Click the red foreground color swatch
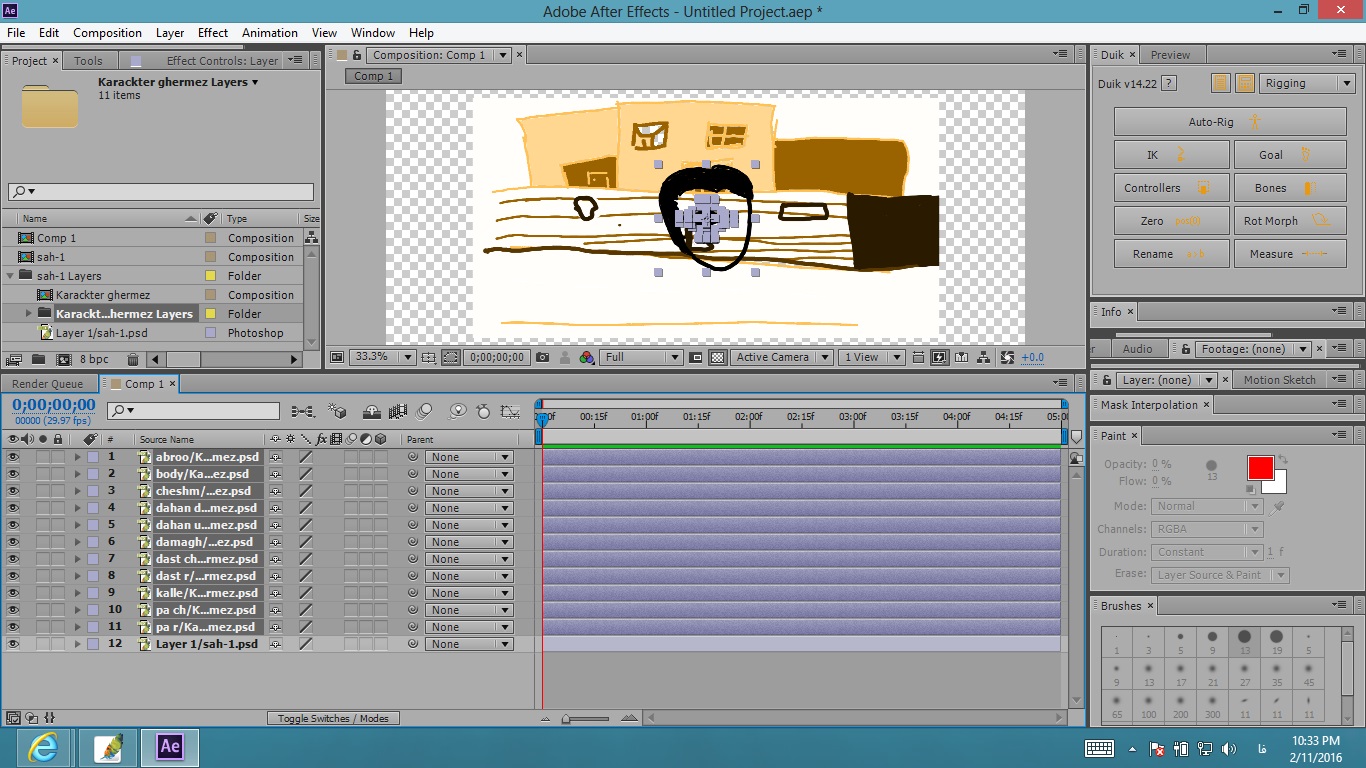 pos(1260,467)
